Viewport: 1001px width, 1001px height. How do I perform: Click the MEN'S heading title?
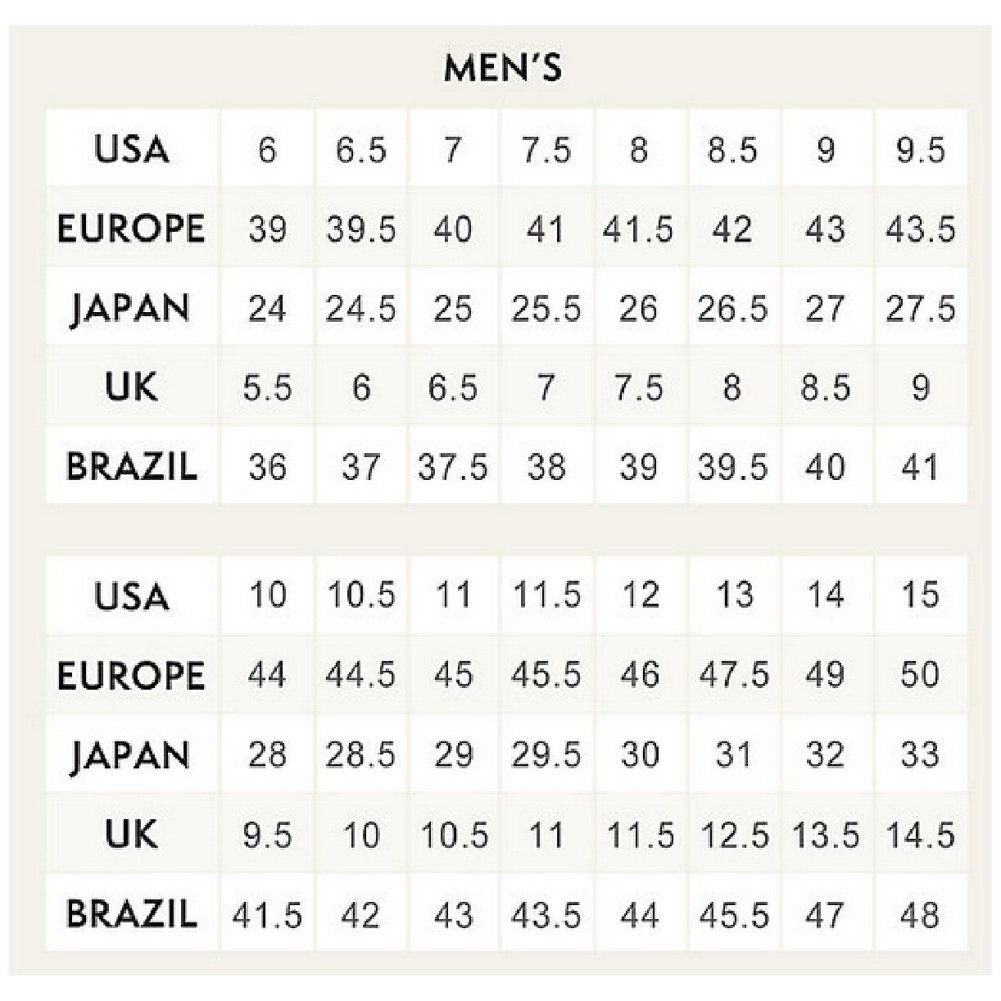(503, 71)
